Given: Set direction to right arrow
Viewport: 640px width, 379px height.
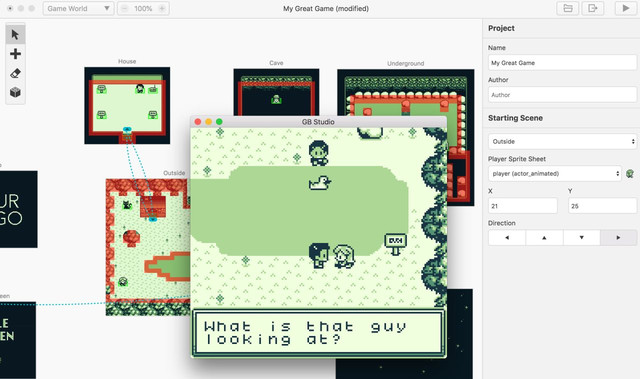Looking at the screenshot, I should click(618, 237).
